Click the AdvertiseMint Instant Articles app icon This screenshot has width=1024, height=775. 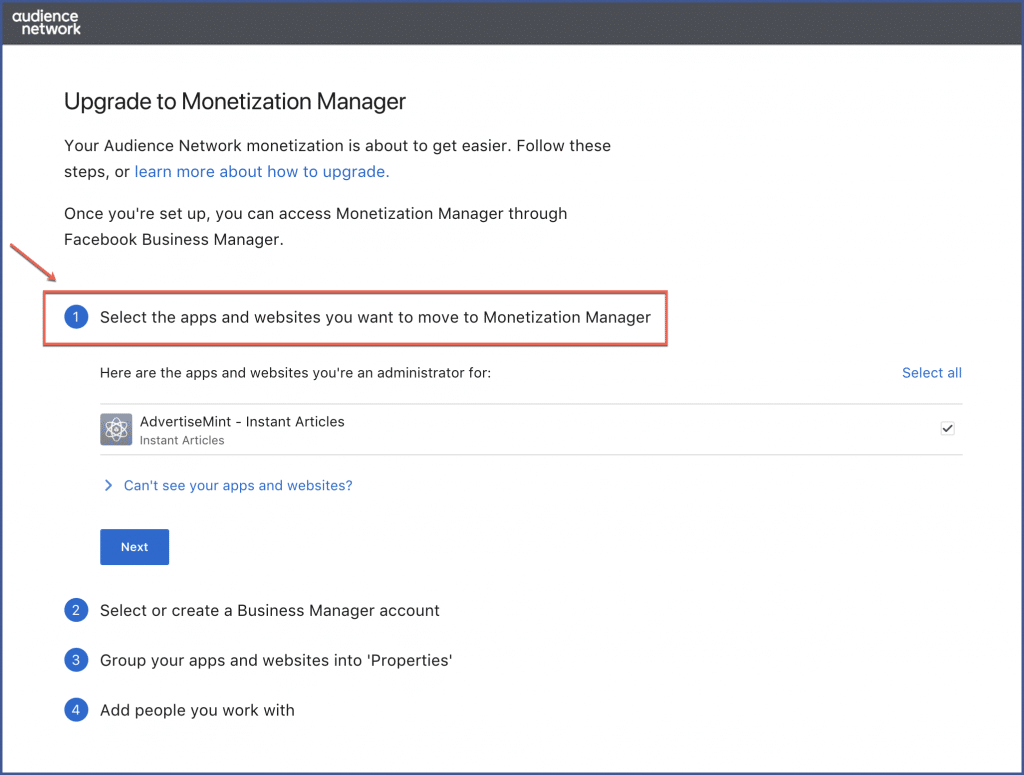point(116,430)
